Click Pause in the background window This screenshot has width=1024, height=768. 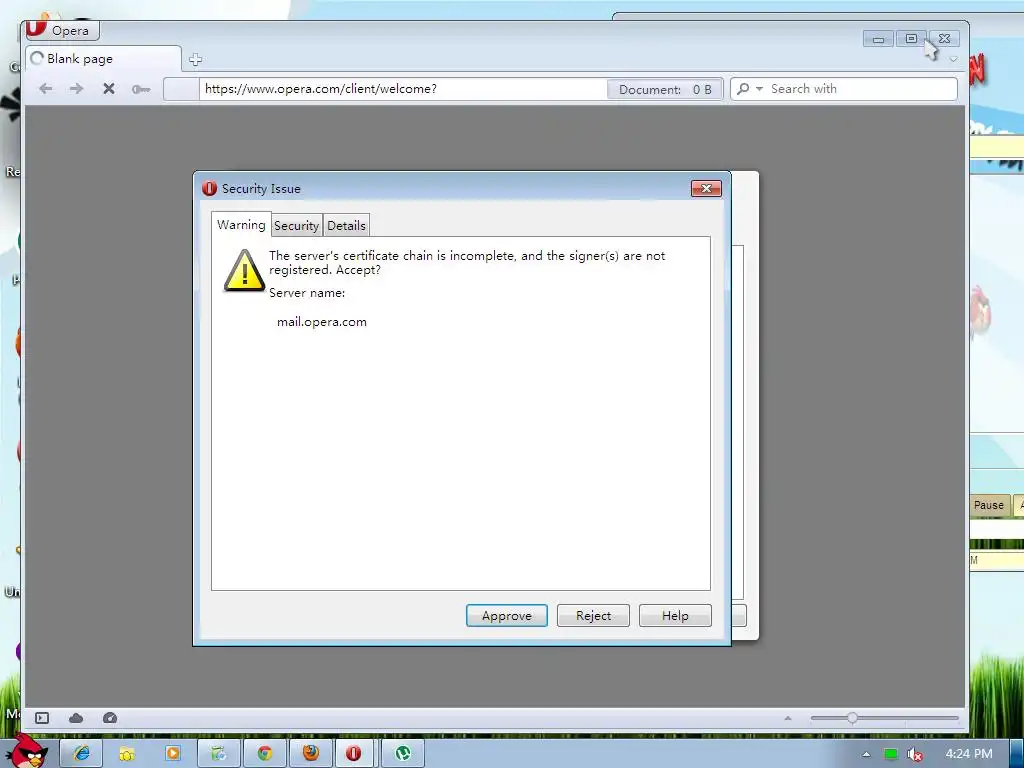pos(989,505)
